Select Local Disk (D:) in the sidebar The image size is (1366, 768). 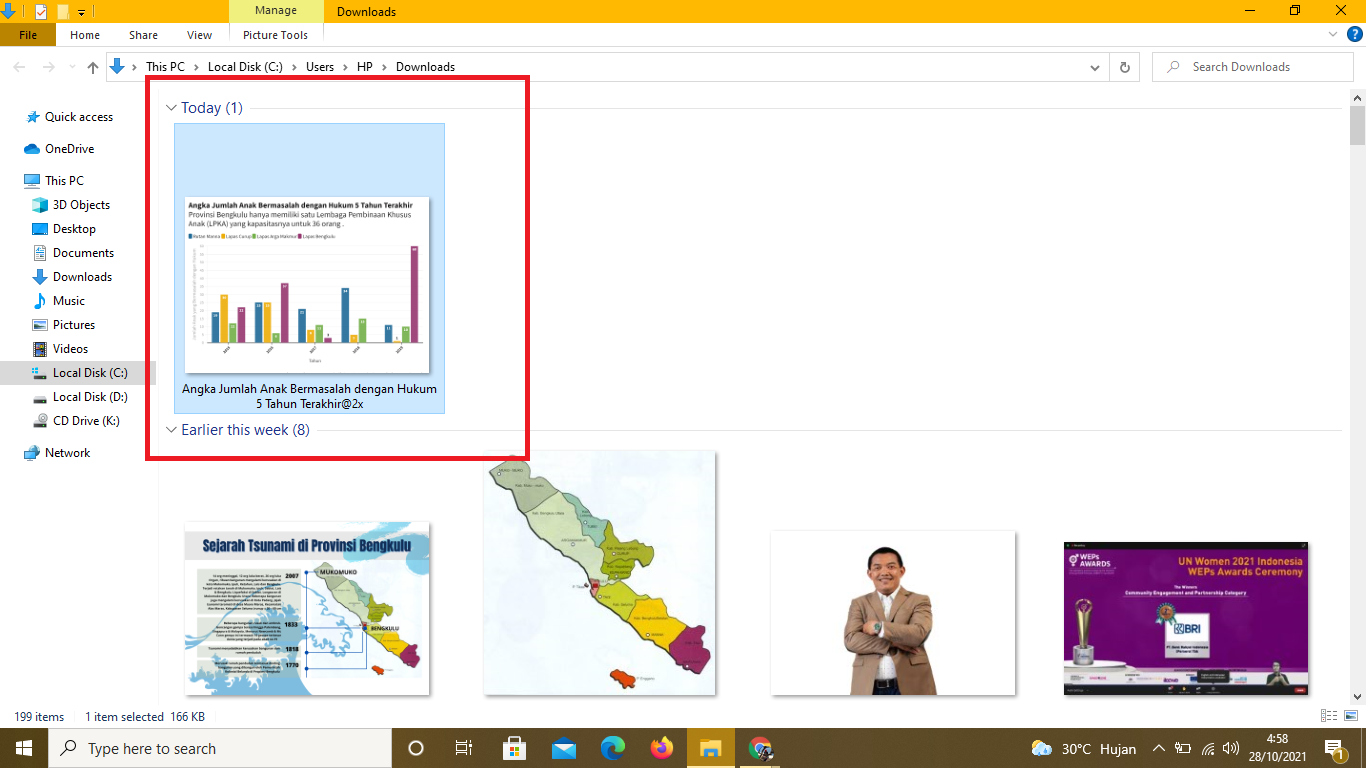point(89,397)
